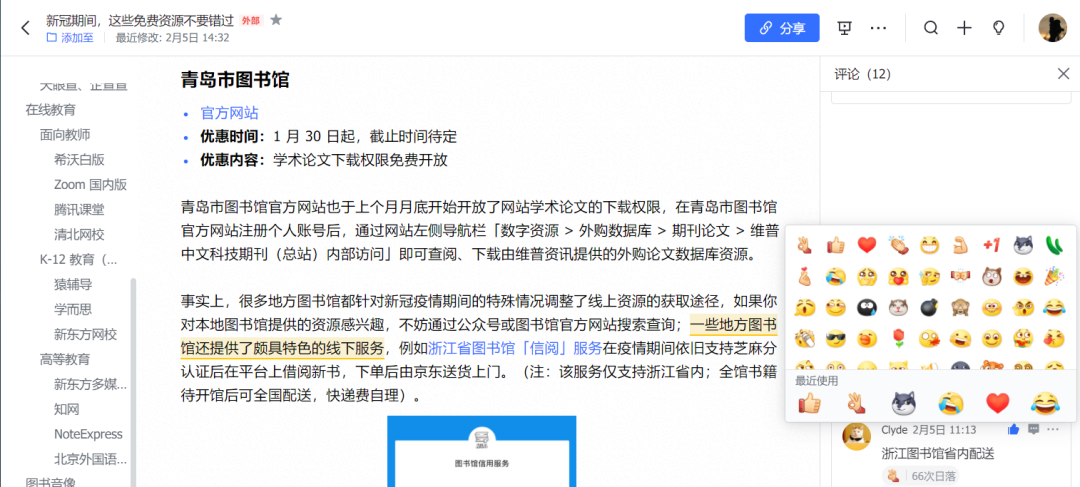Viewport: 1080px width, 487px height.
Task: Click the library credit service image
Action: coord(481,451)
